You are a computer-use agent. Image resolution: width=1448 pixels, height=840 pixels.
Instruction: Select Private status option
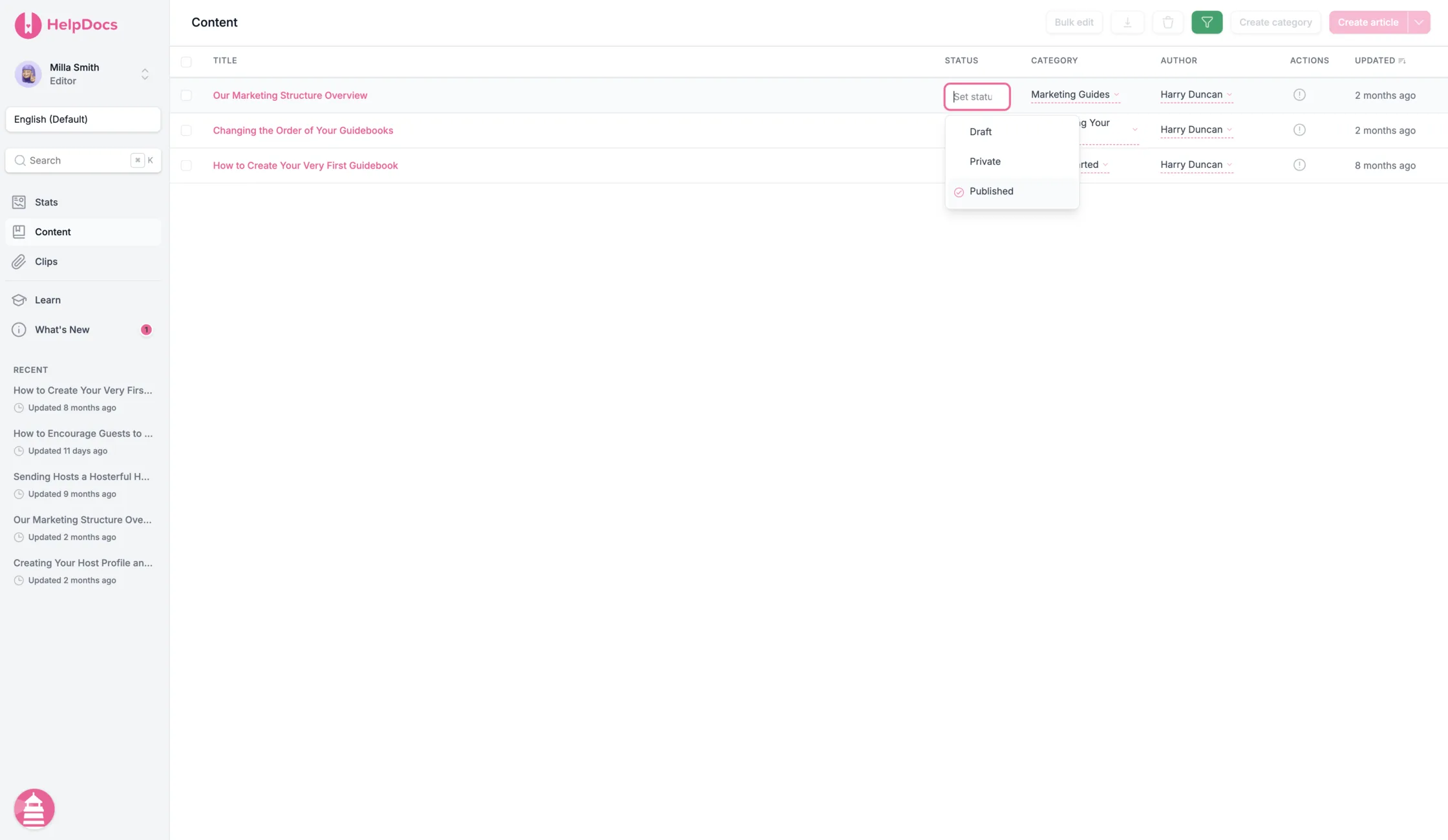pos(1012,162)
